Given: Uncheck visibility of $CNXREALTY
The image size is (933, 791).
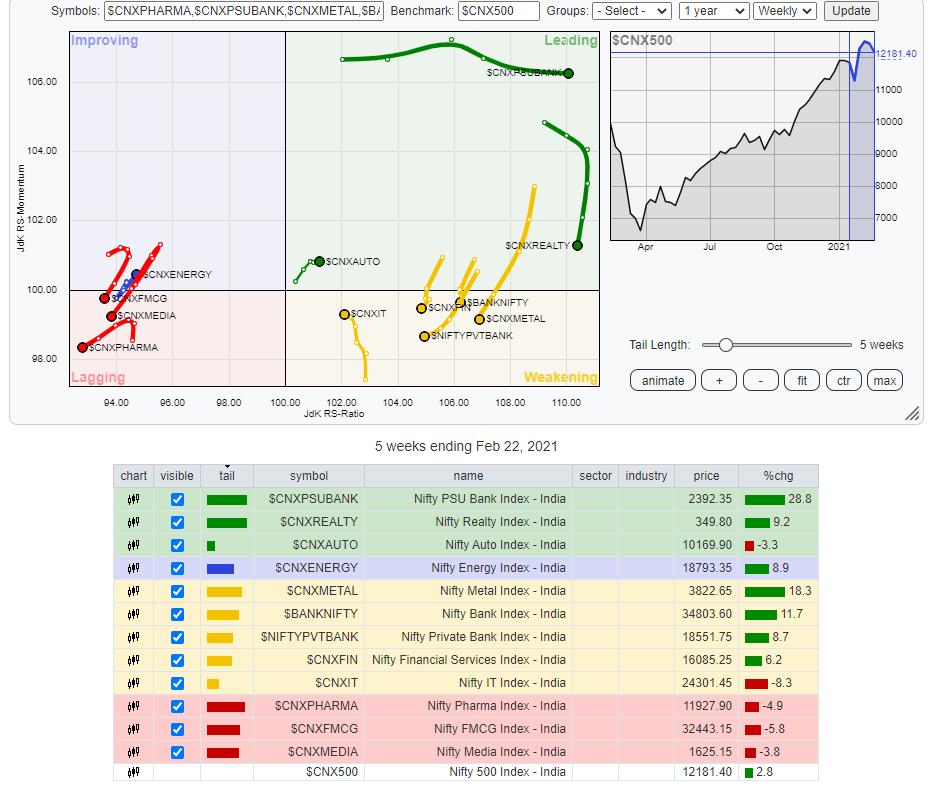Looking at the screenshot, I should pyautogui.click(x=177, y=522).
